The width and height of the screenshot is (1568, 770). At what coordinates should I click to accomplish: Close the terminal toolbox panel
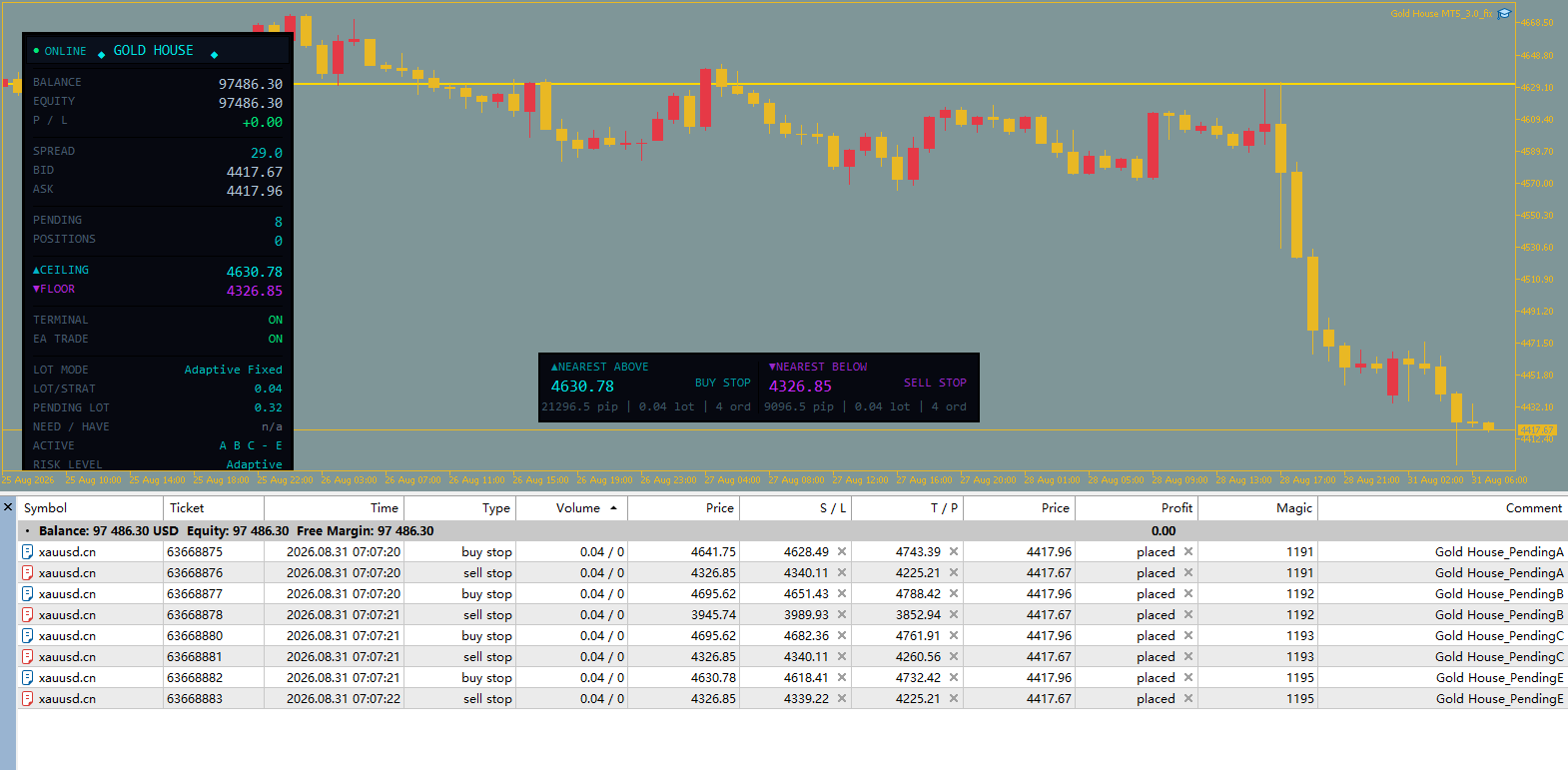click(x=8, y=507)
